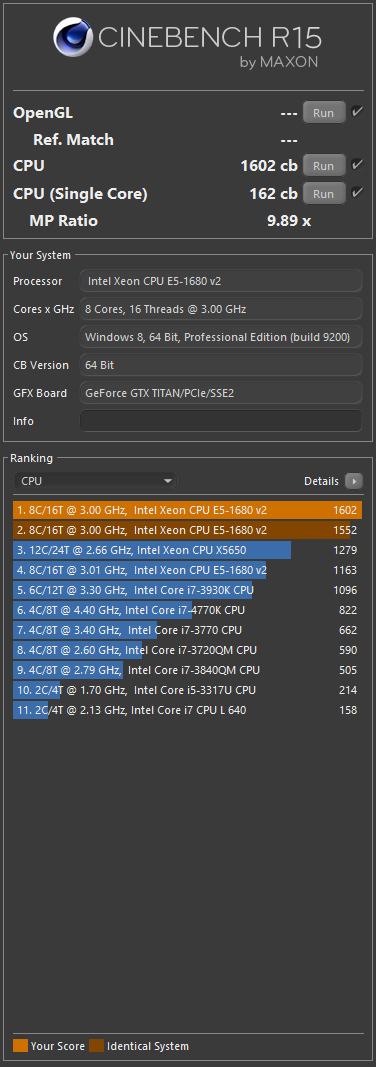Screen dimensions: 376x1067
Task: Run the CPU (Single Core) benchmark
Action: [324, 194]
